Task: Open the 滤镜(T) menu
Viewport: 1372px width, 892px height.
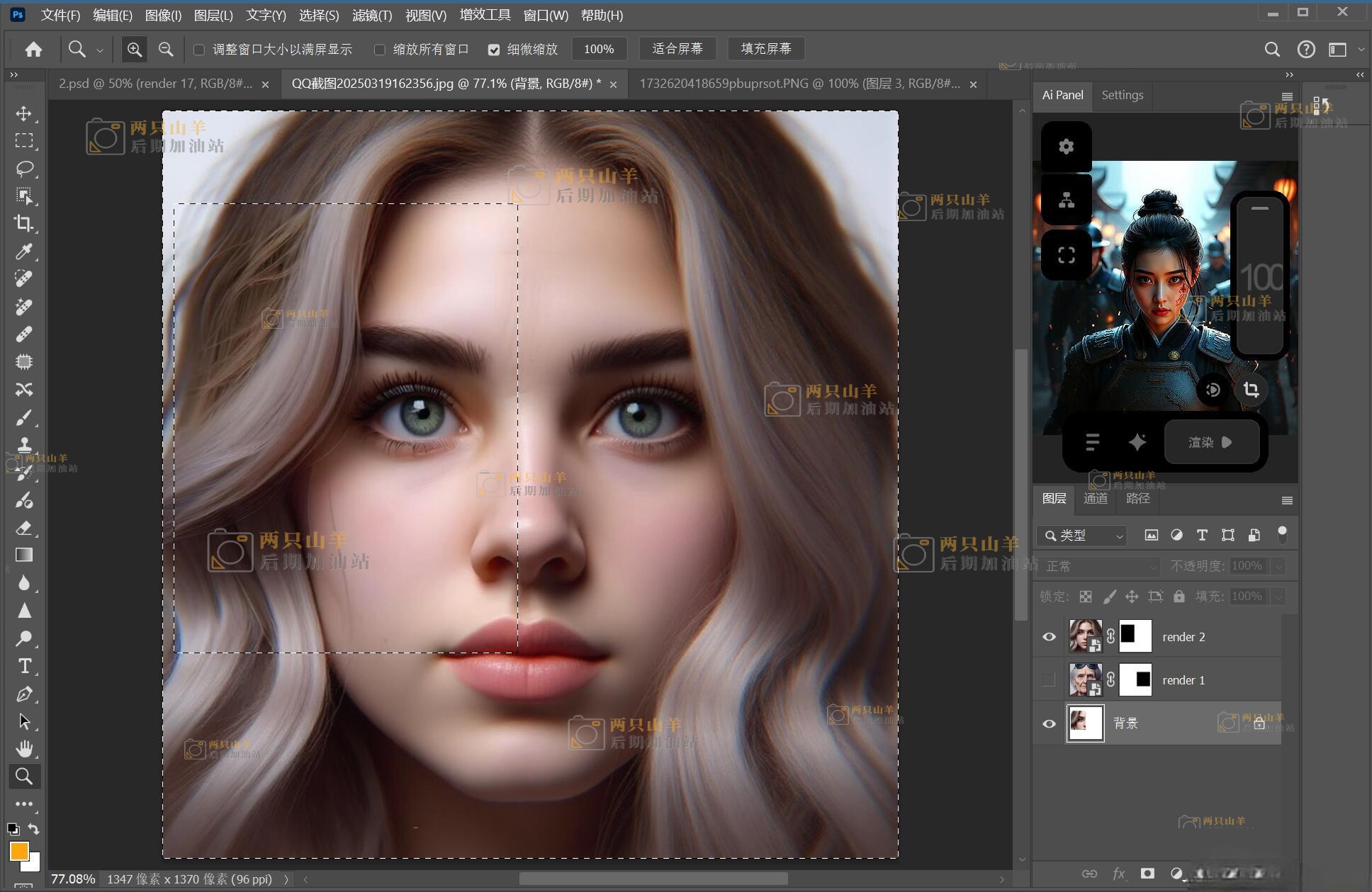Action: pos(371,15)
